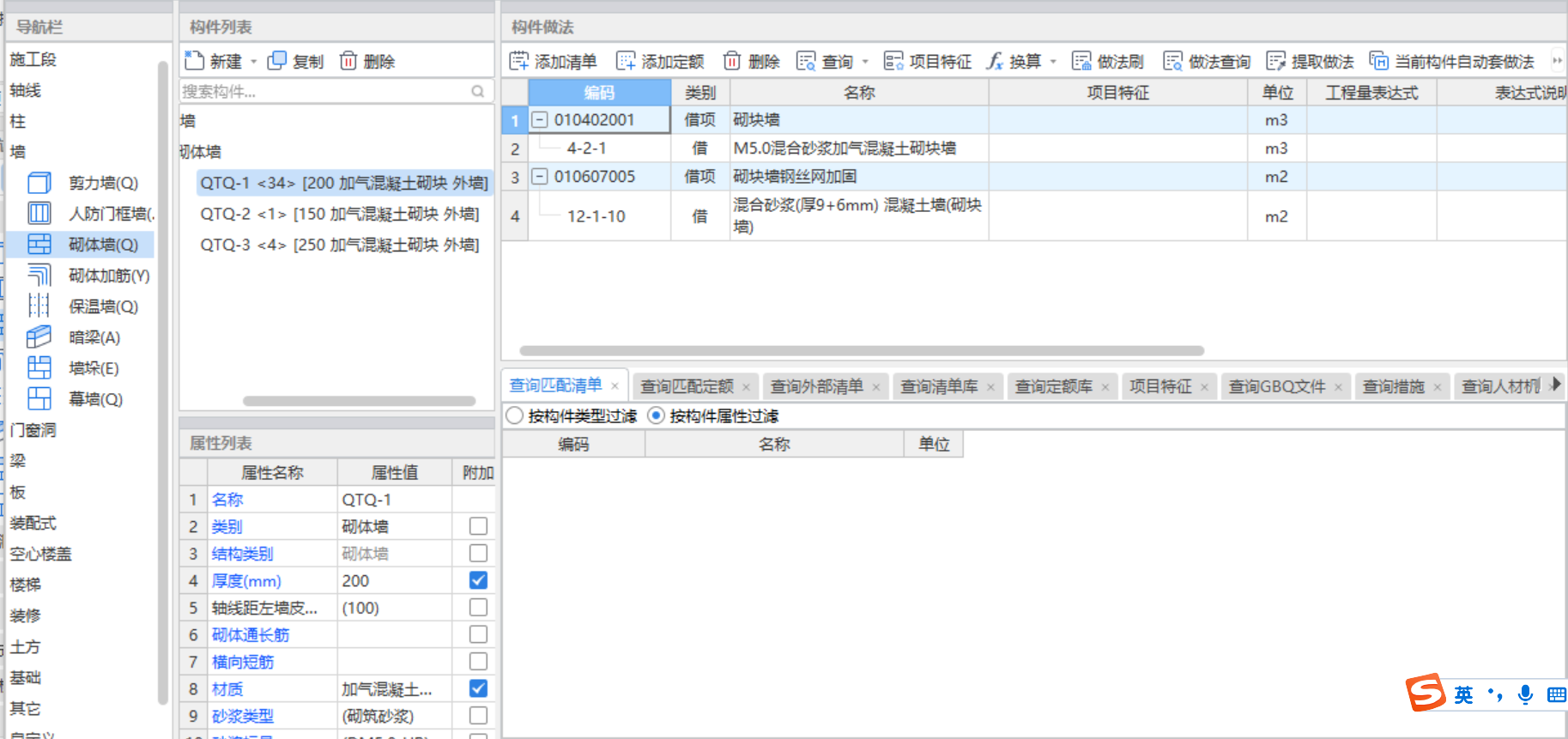Viewport: 1568px width, 739px height.
Task: Click the 删除 icon in component list
Action: (348, 61)
